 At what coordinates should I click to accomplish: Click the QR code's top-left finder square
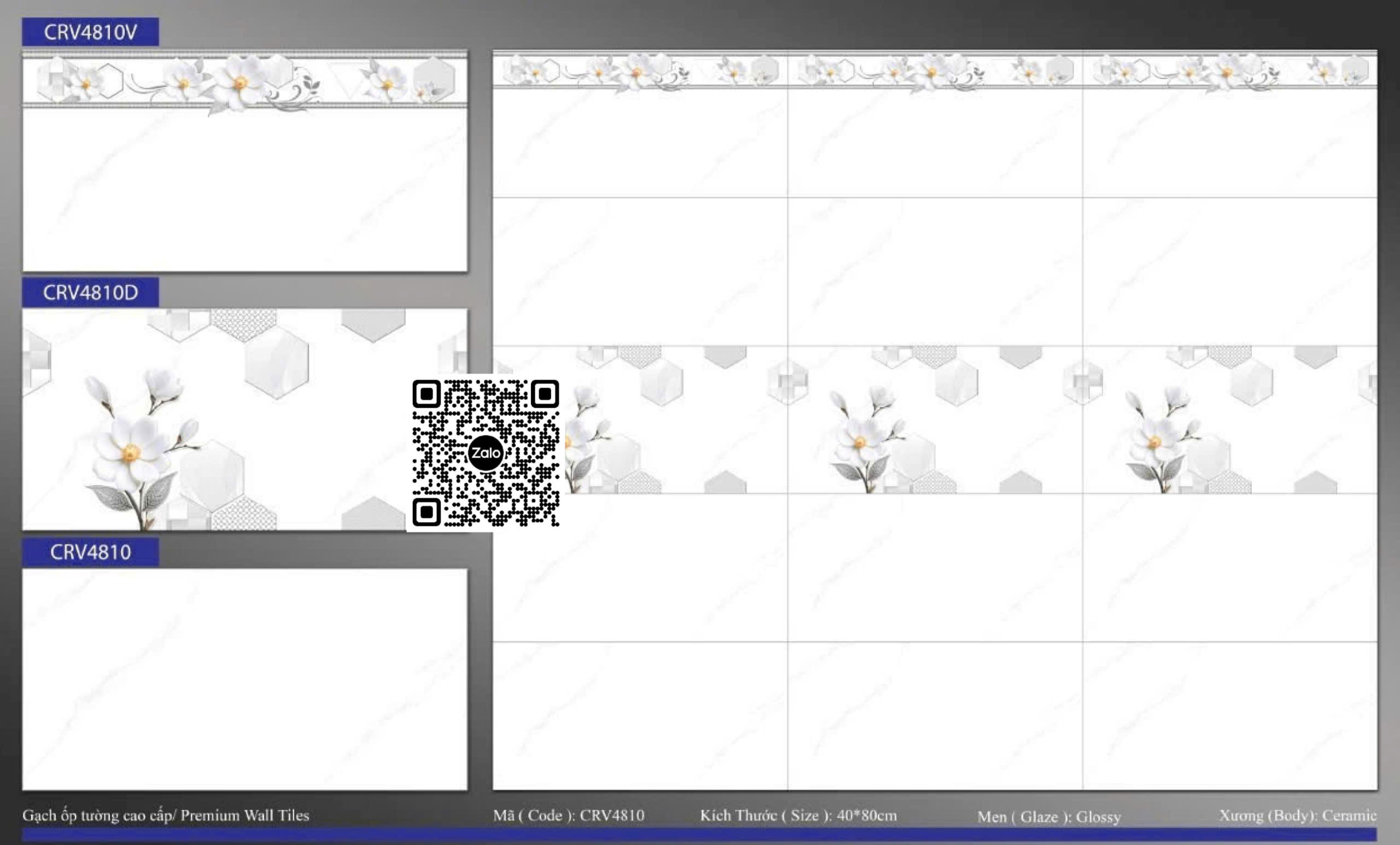coord(427,394)
